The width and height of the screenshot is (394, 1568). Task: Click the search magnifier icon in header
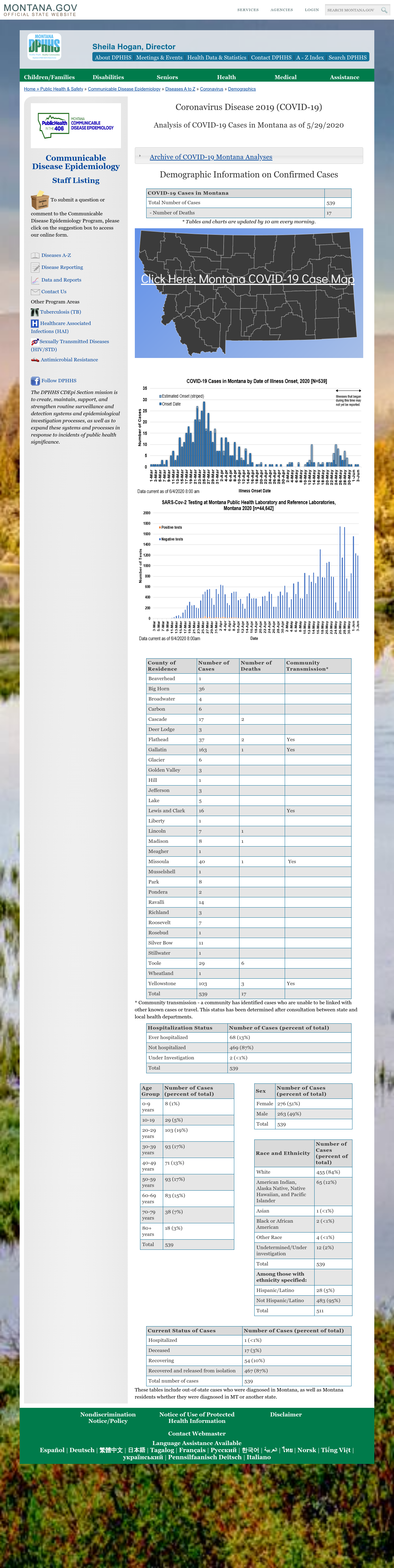point(384,10)
